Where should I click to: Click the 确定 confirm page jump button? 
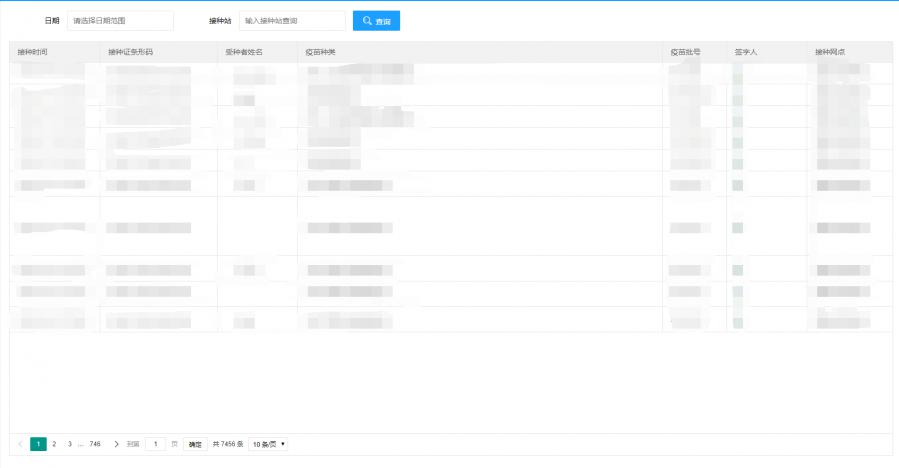coord(195,444)
